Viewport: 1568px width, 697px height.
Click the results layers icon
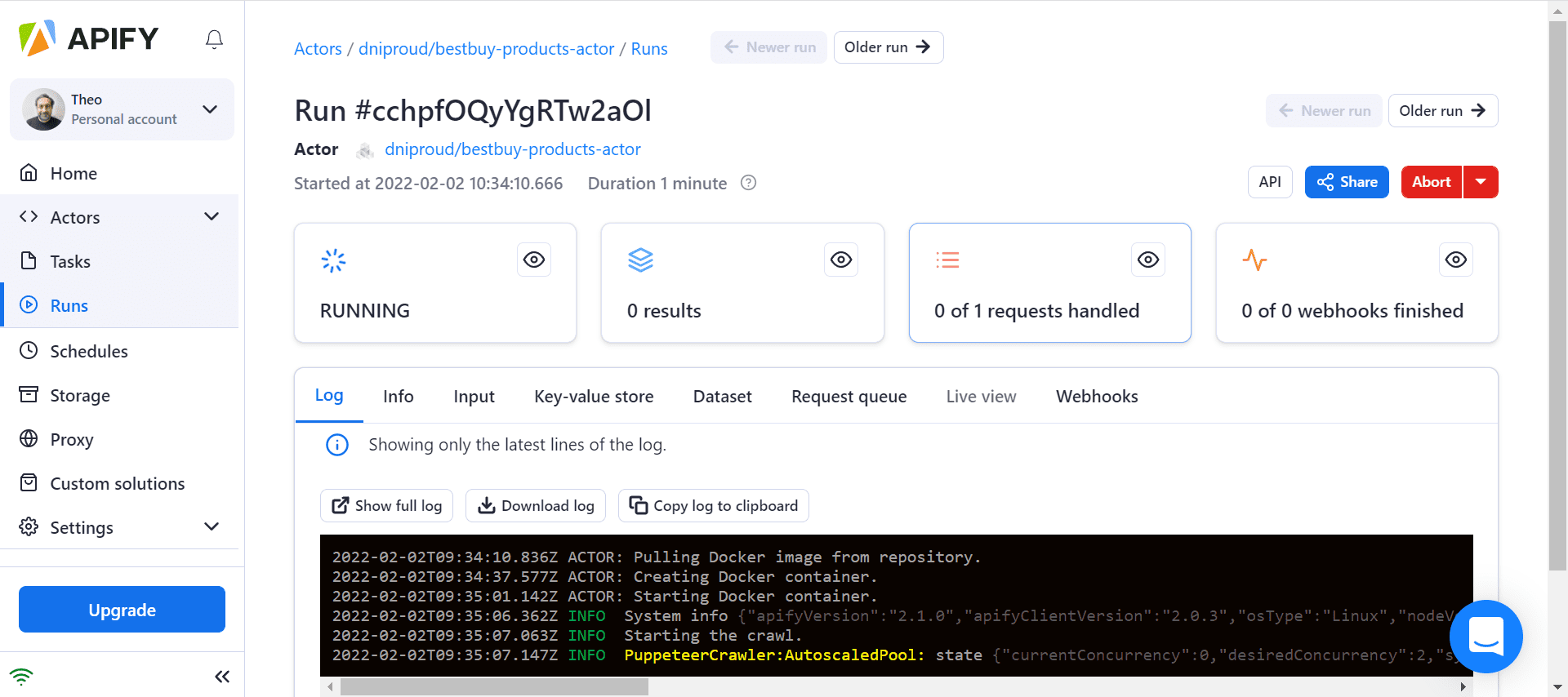[640, 260]
